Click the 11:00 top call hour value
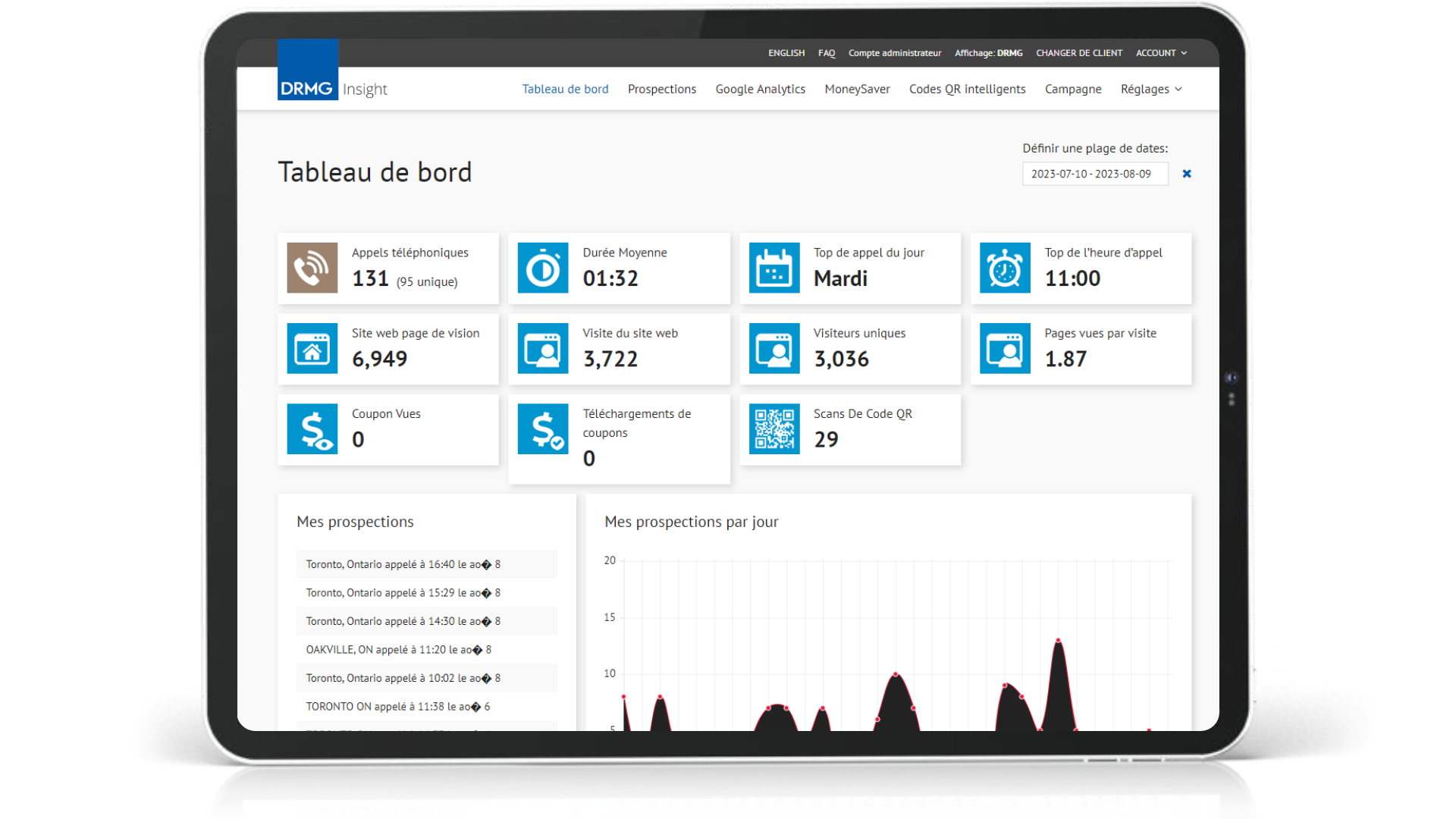 [x=1072, y=278]
